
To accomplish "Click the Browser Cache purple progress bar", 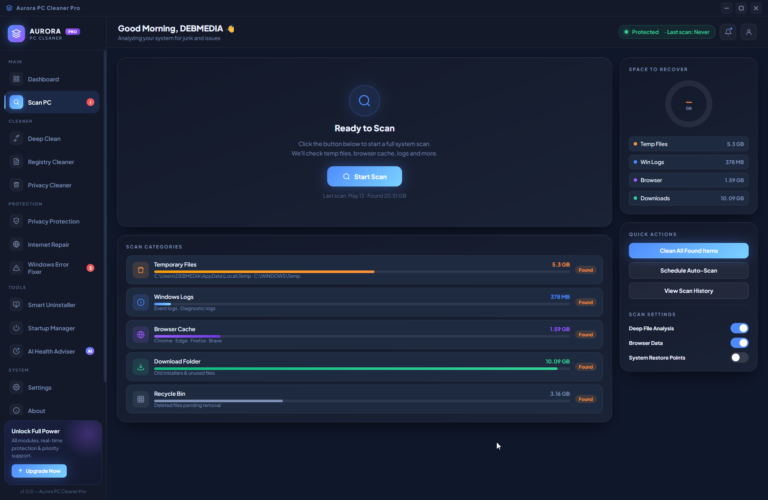I will (187, 336).
